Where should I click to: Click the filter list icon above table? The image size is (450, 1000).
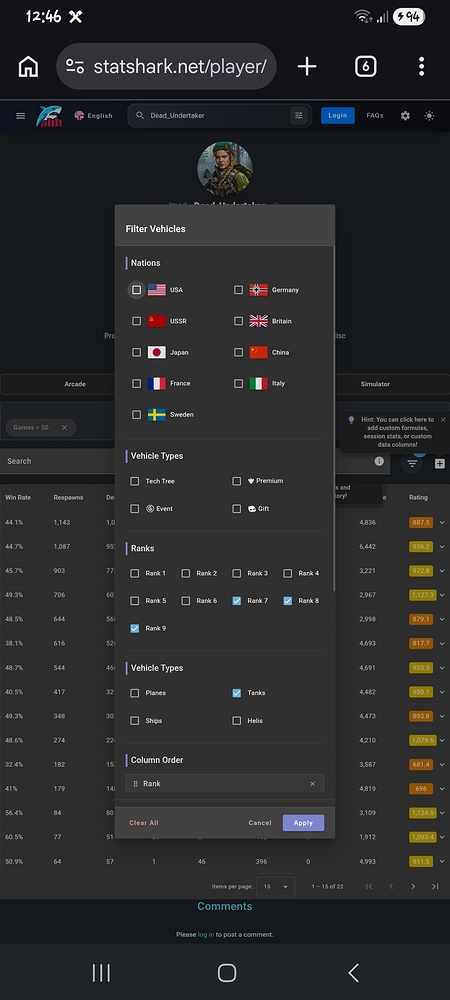(x=412, y=464)
